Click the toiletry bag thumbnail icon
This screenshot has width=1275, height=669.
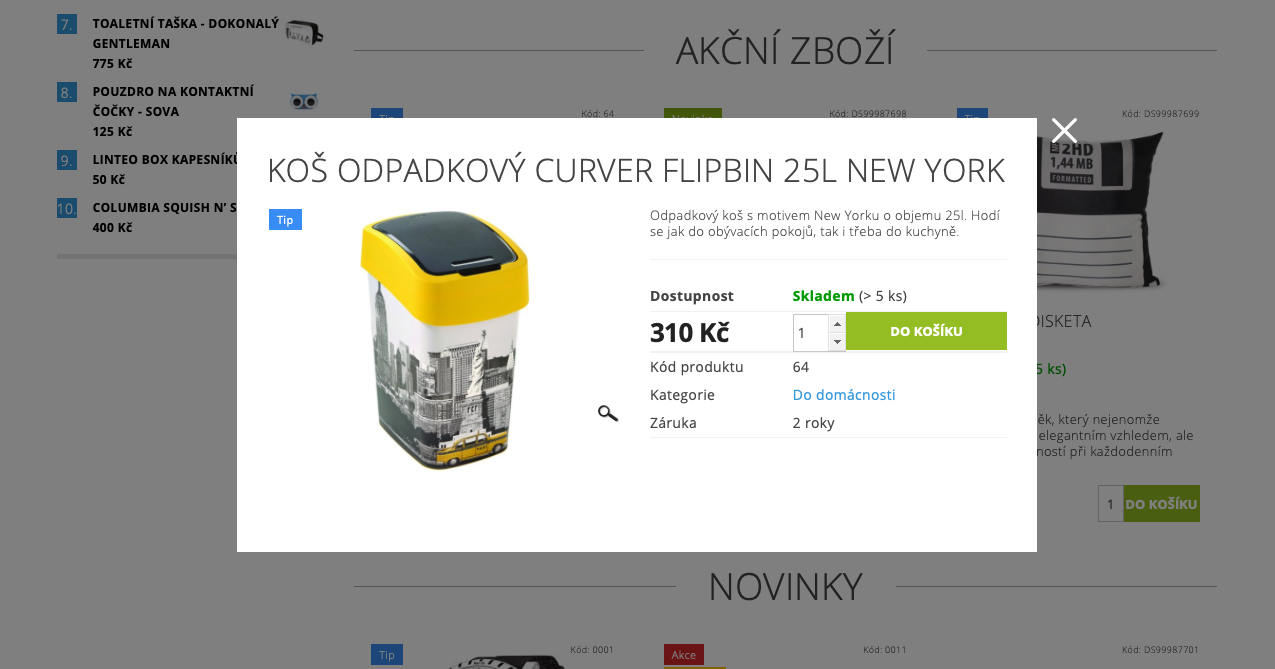303,32
